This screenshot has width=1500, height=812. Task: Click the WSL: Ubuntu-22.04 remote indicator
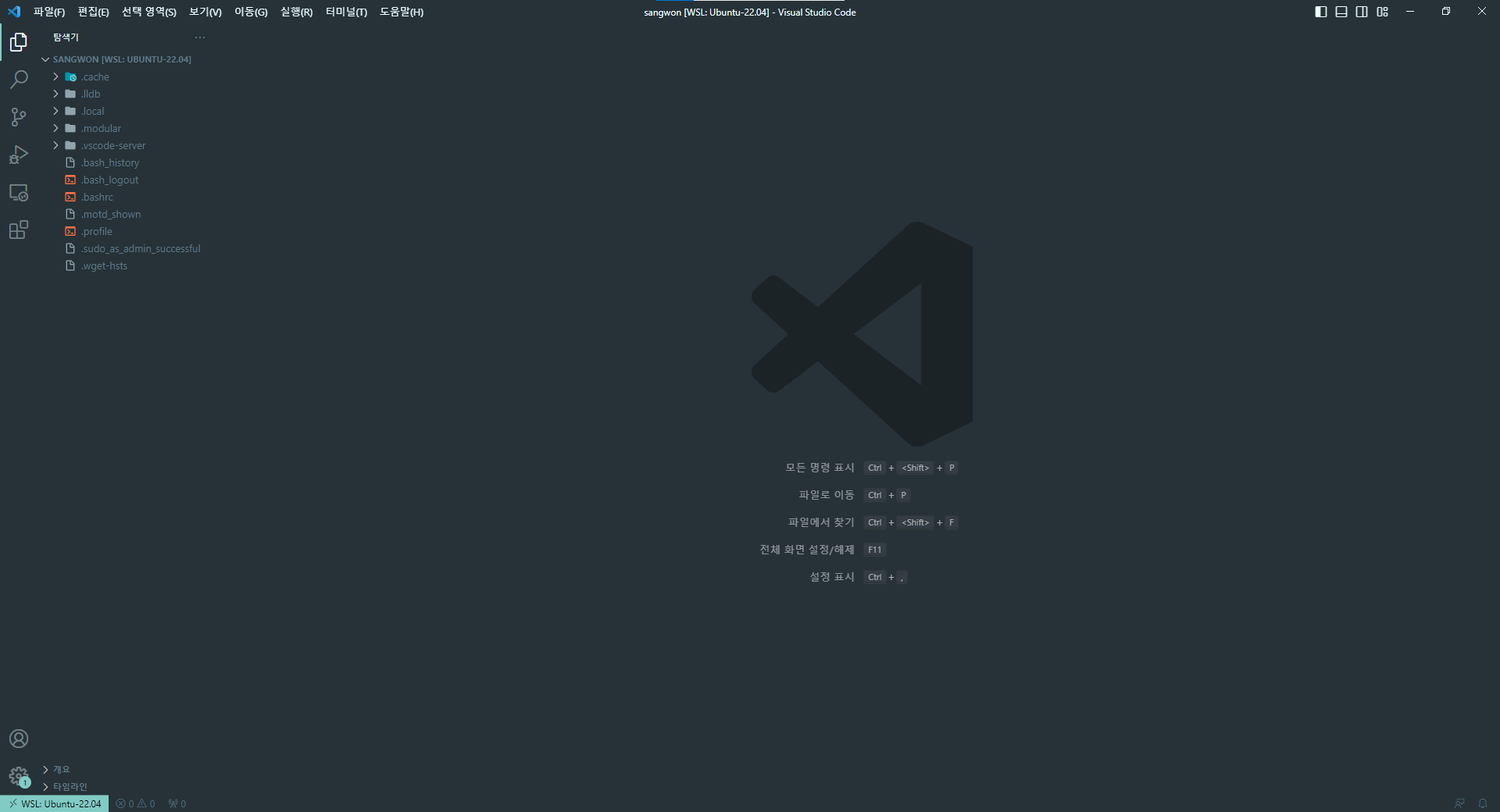point(55,803)
